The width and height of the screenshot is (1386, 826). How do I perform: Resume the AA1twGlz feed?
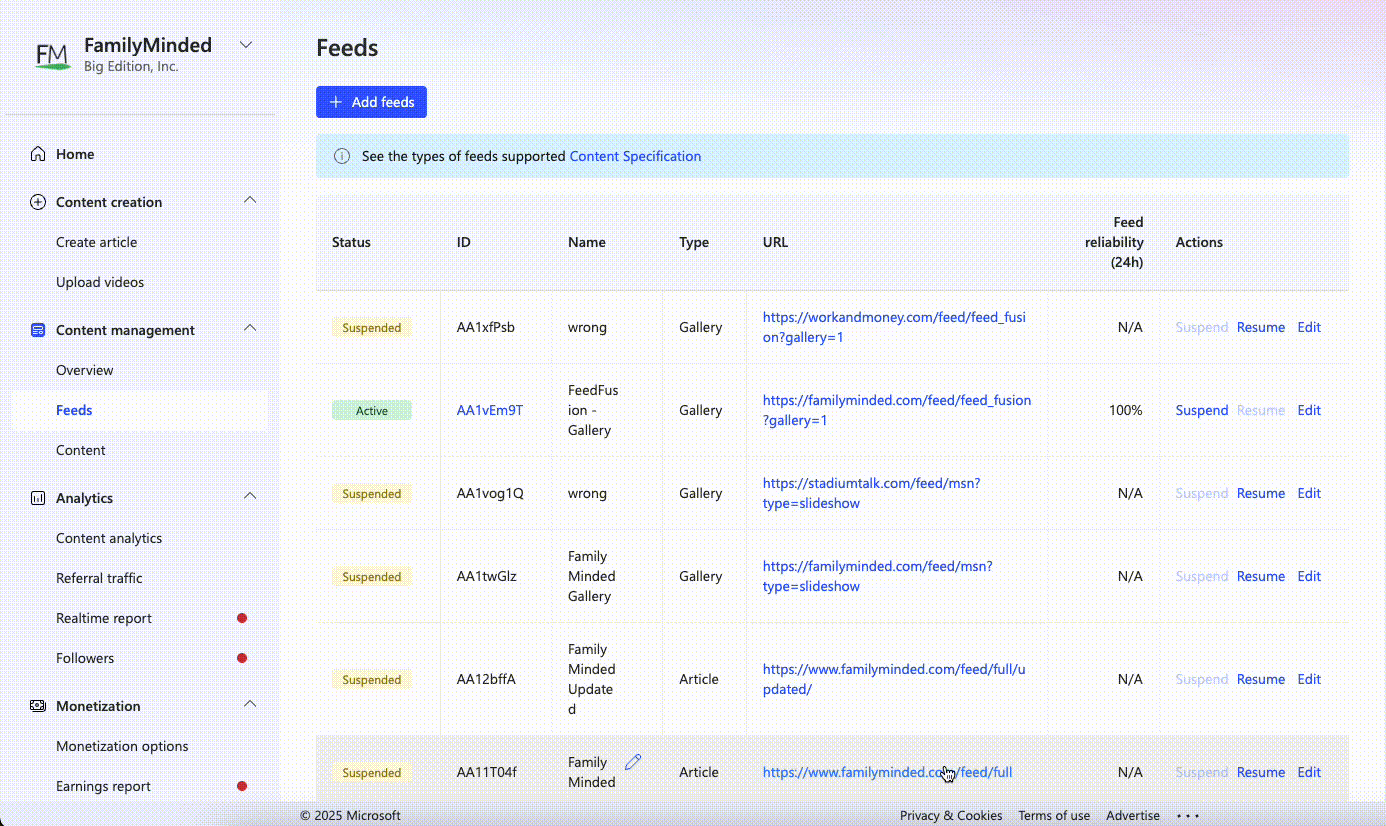click(x=1261, y=576)
